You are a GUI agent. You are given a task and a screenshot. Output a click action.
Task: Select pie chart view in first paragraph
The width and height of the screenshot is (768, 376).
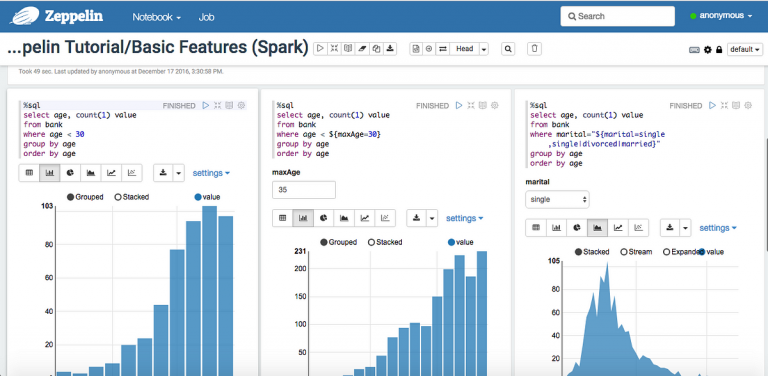(71, 173)
